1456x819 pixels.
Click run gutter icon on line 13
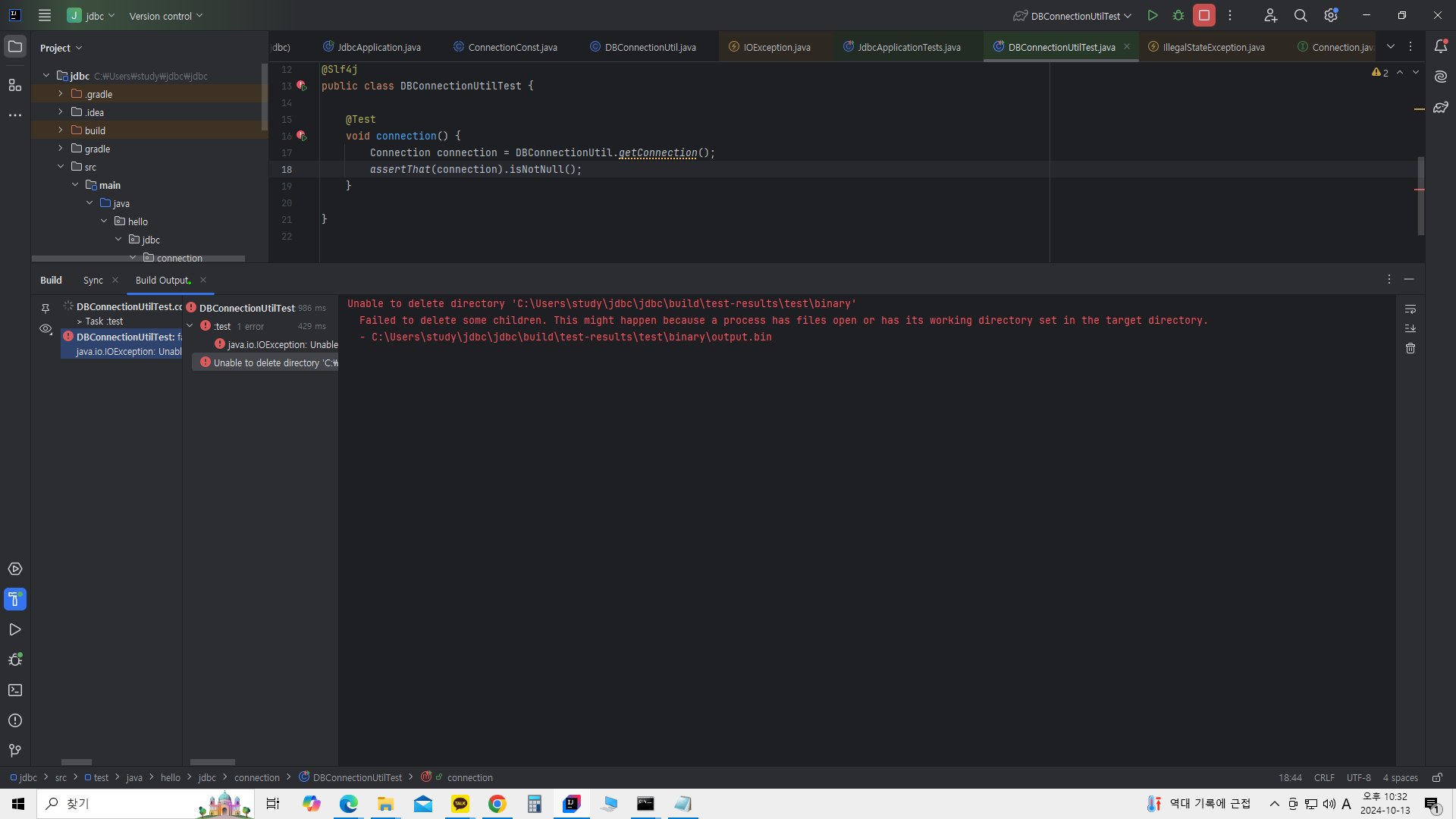(x=302, y=86)
